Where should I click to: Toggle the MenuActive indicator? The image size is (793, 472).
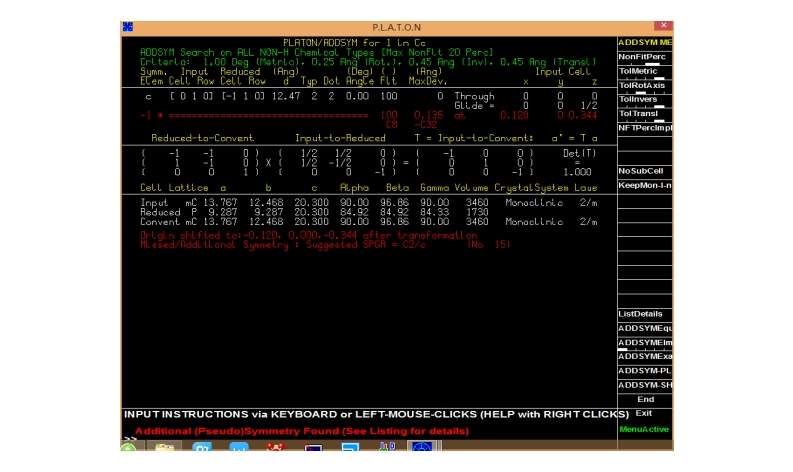(x=644, y=429)
